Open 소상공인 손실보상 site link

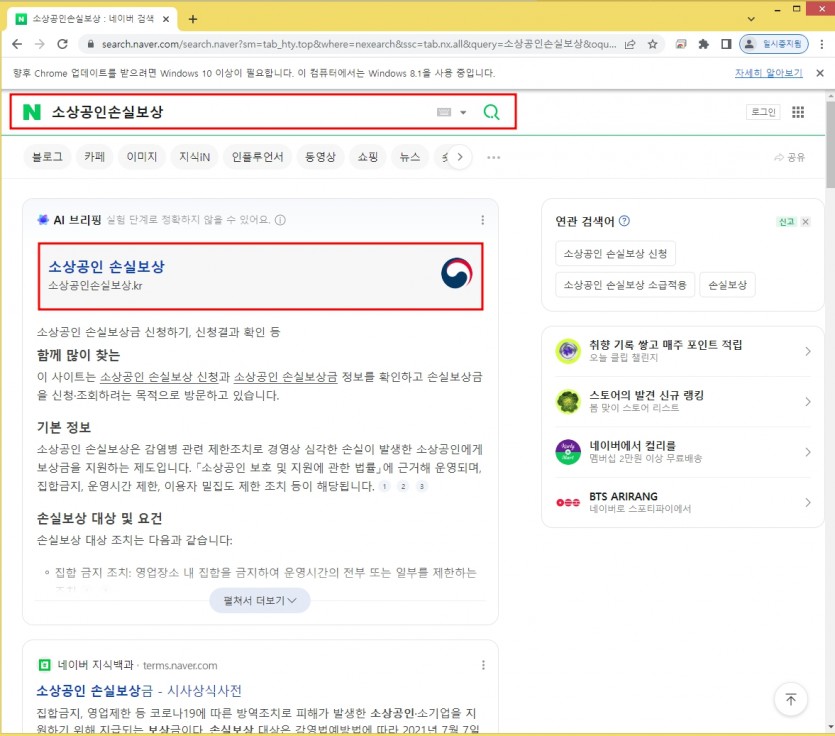[x=107, y=267]
